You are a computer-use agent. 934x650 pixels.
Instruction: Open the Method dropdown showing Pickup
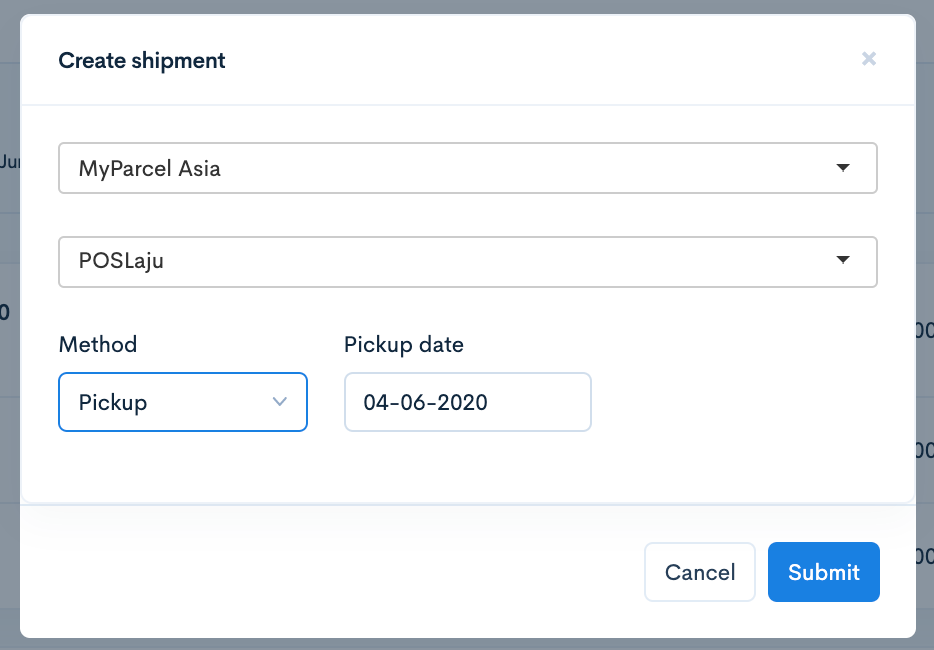[x=183, y=402]
